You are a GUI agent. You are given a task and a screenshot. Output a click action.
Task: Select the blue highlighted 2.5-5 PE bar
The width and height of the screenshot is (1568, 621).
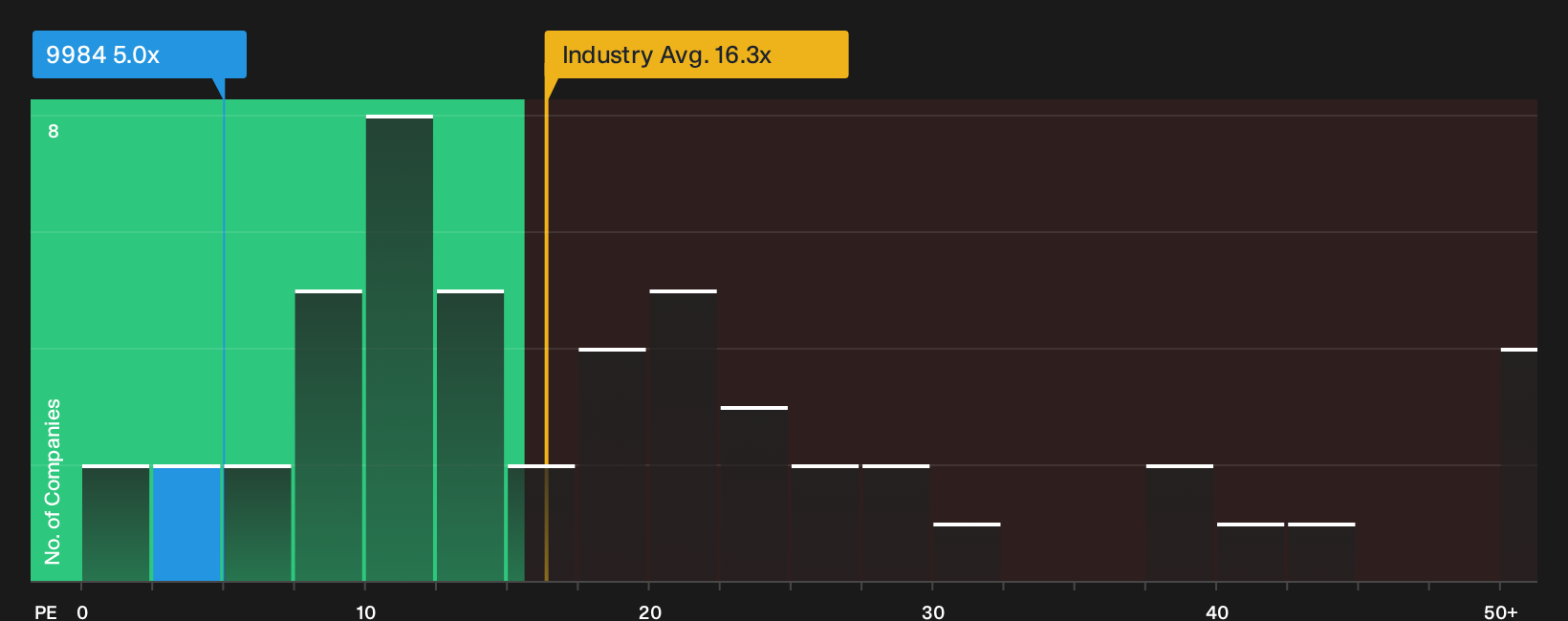click(186, 524)
